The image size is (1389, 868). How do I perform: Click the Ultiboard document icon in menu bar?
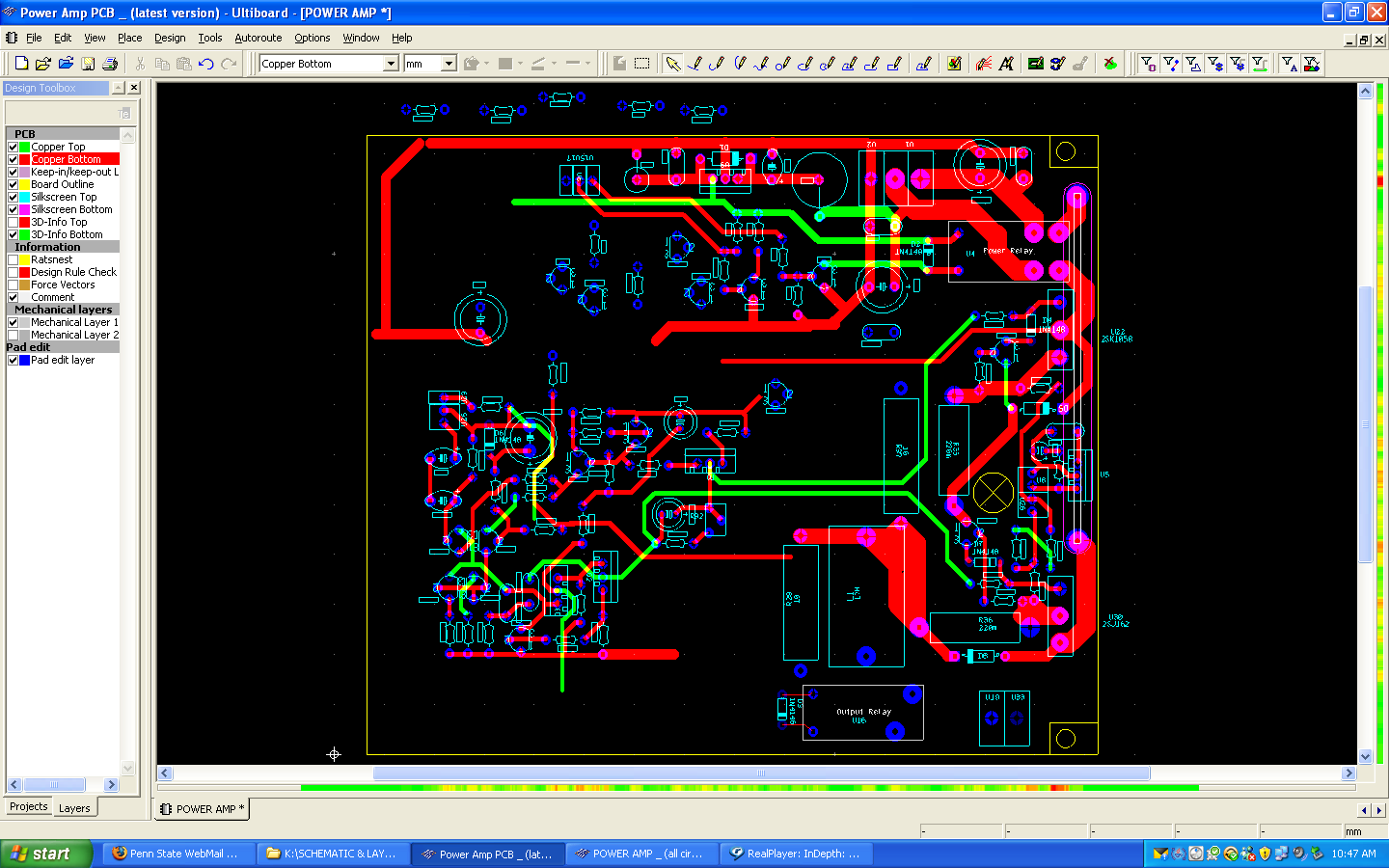(12, 38)
